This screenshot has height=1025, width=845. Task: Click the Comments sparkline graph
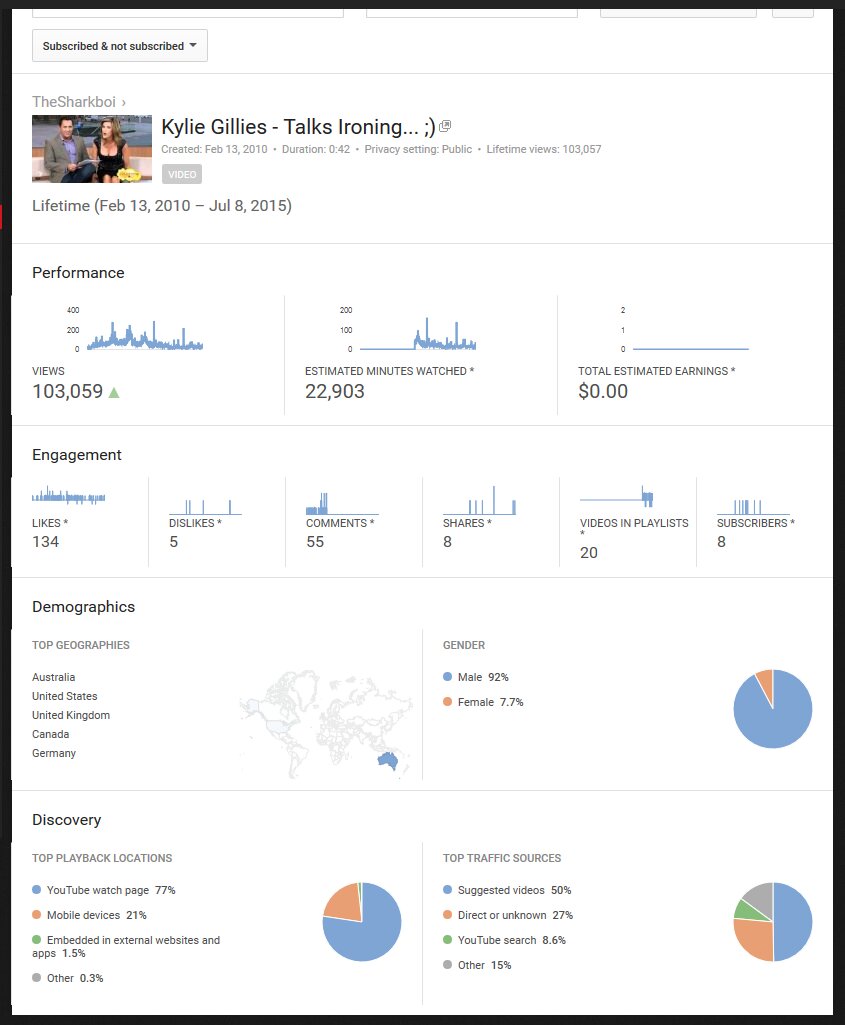tap(341, 502)
